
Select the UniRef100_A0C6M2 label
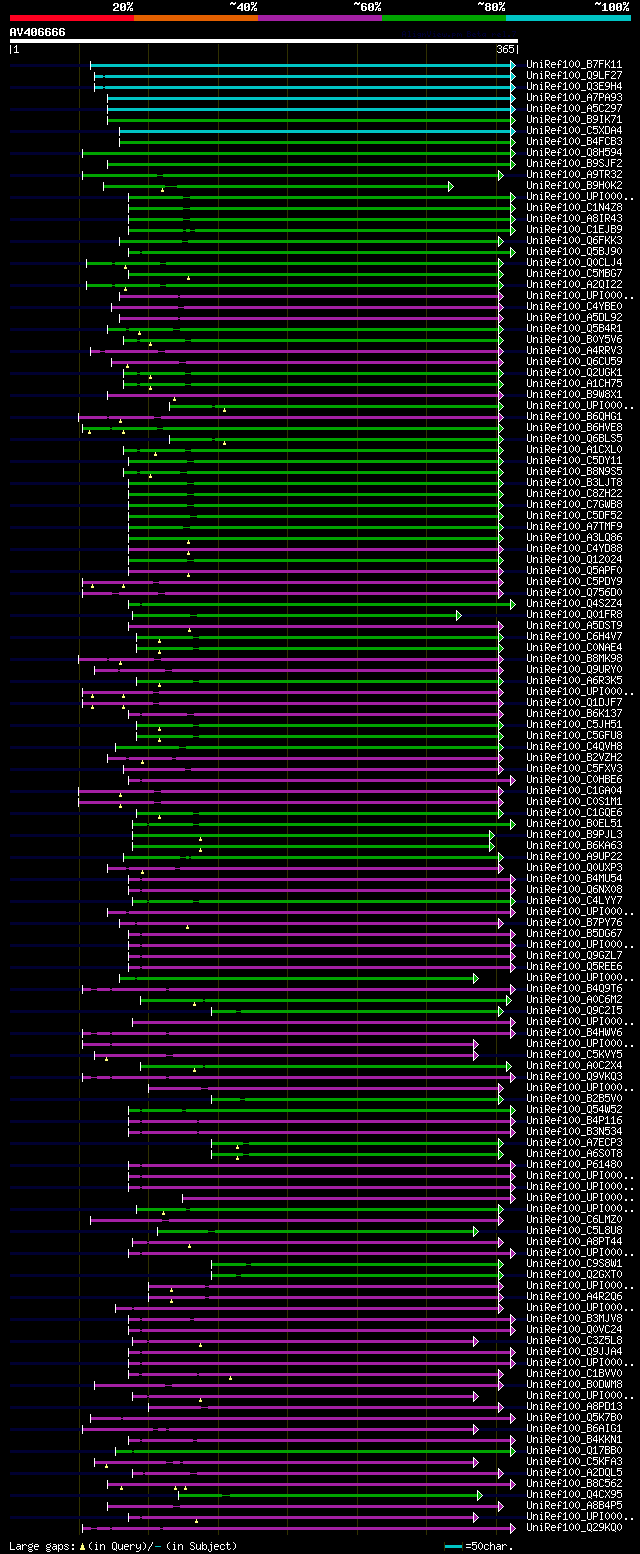click(x=574, y=999)
